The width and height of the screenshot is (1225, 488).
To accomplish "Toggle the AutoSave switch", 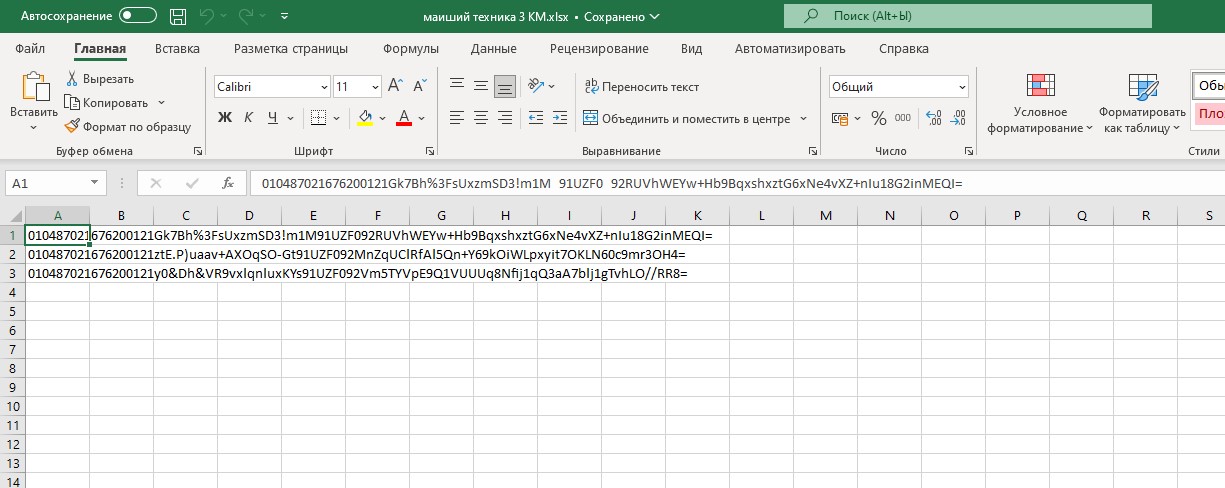I will tap(138, 17).
